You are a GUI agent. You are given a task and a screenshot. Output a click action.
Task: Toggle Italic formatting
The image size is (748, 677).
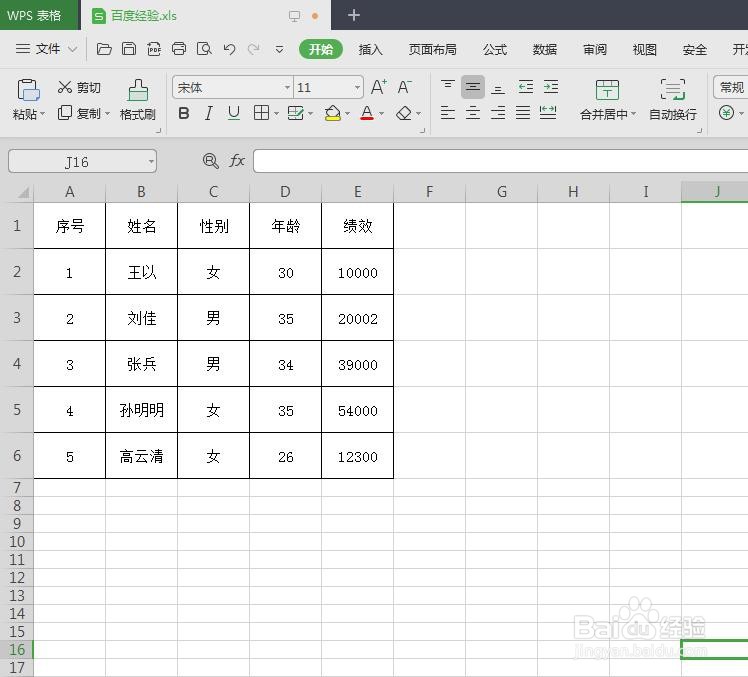tap(208, 113)
